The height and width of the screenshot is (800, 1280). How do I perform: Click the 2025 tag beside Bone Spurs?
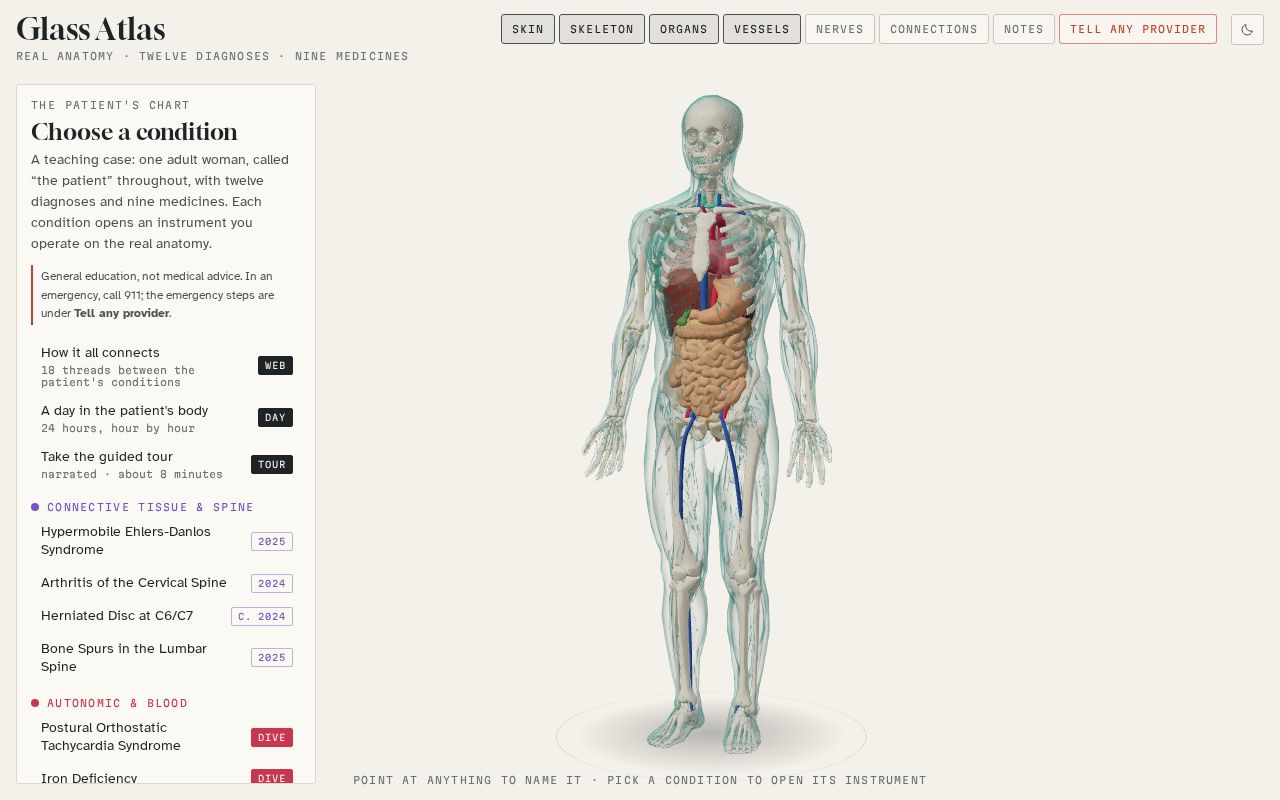tap(272, 657)
